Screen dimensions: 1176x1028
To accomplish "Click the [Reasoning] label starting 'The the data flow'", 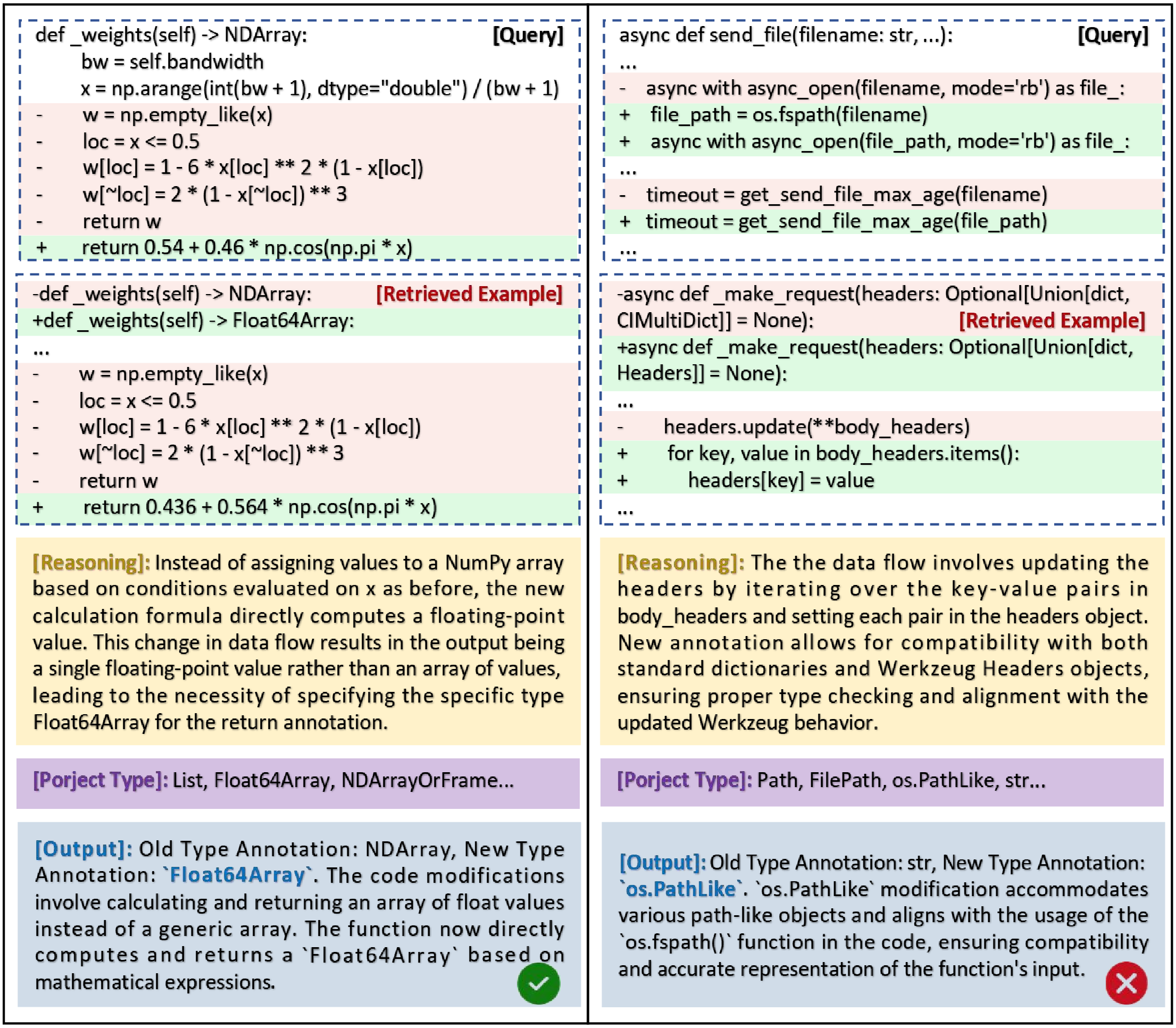I will pos(681,563).
